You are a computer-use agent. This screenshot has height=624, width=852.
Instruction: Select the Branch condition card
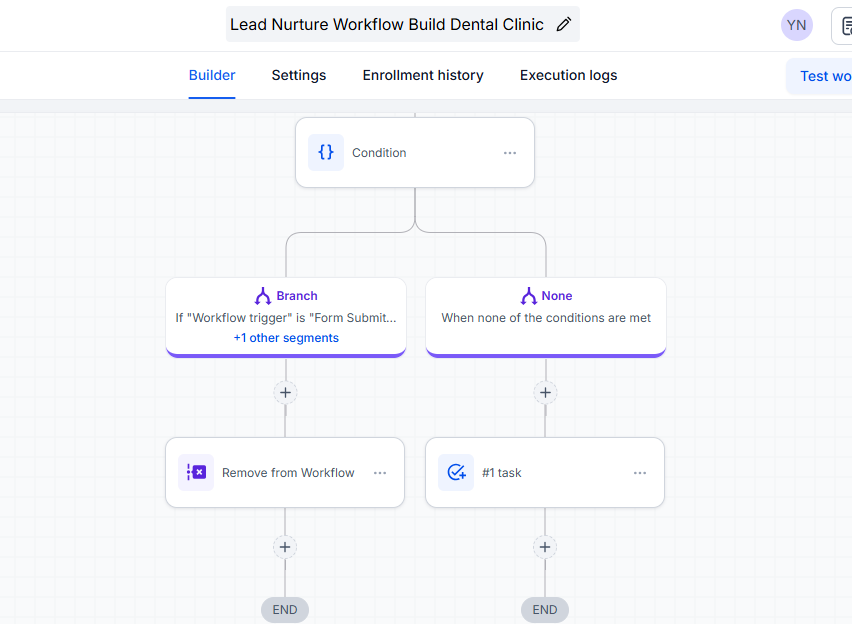tap(286, 317)
